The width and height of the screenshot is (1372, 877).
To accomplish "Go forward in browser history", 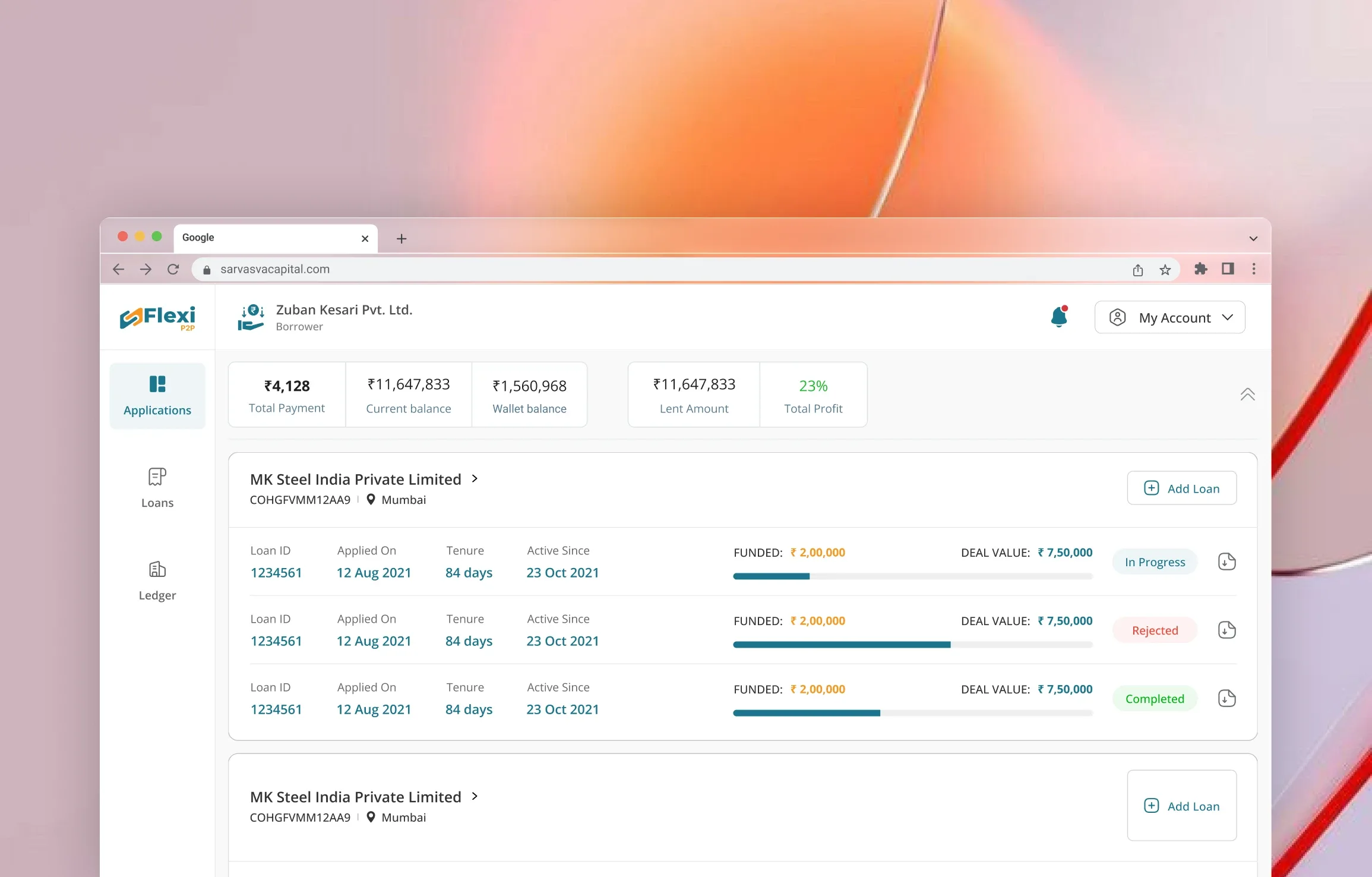I will (146, 269).
